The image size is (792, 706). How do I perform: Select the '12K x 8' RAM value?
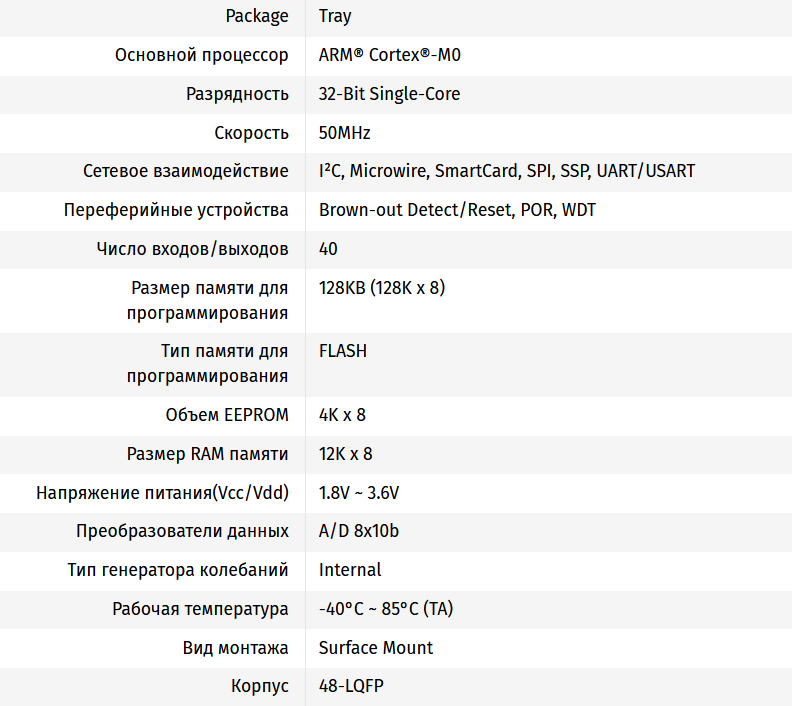[x=345, y=454]
